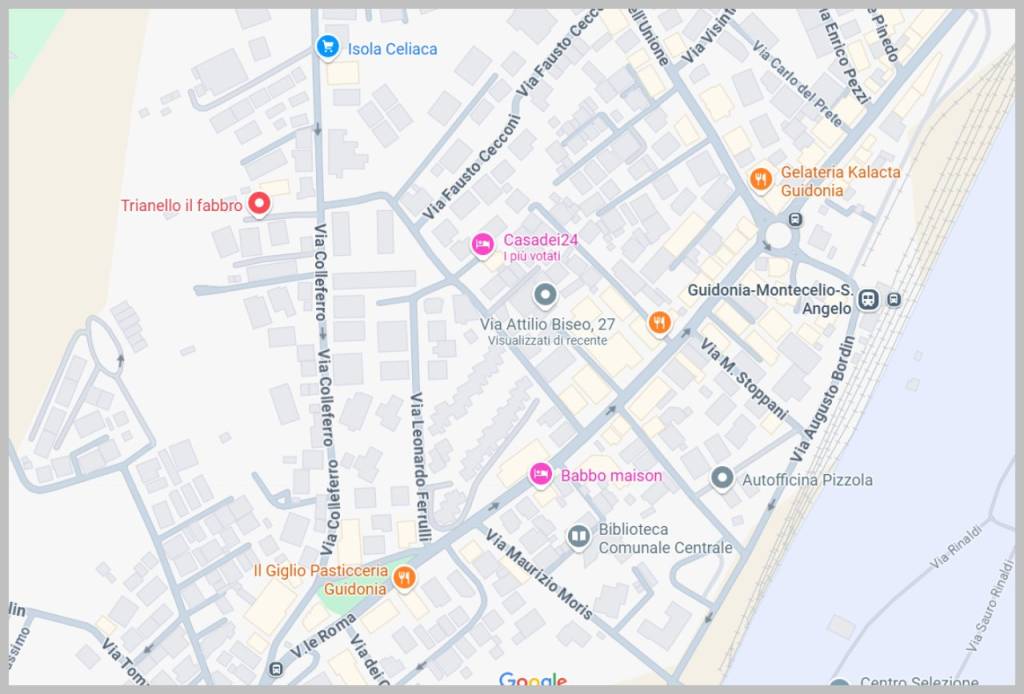Screen dimensions: 1024x694
Task: Click the Biblioteca Comunale Centrale label
Action: pos(665,539)
